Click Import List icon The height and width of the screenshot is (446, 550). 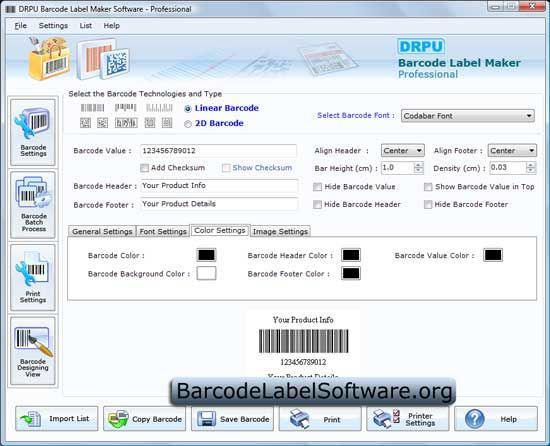click(x=31, y=419)
